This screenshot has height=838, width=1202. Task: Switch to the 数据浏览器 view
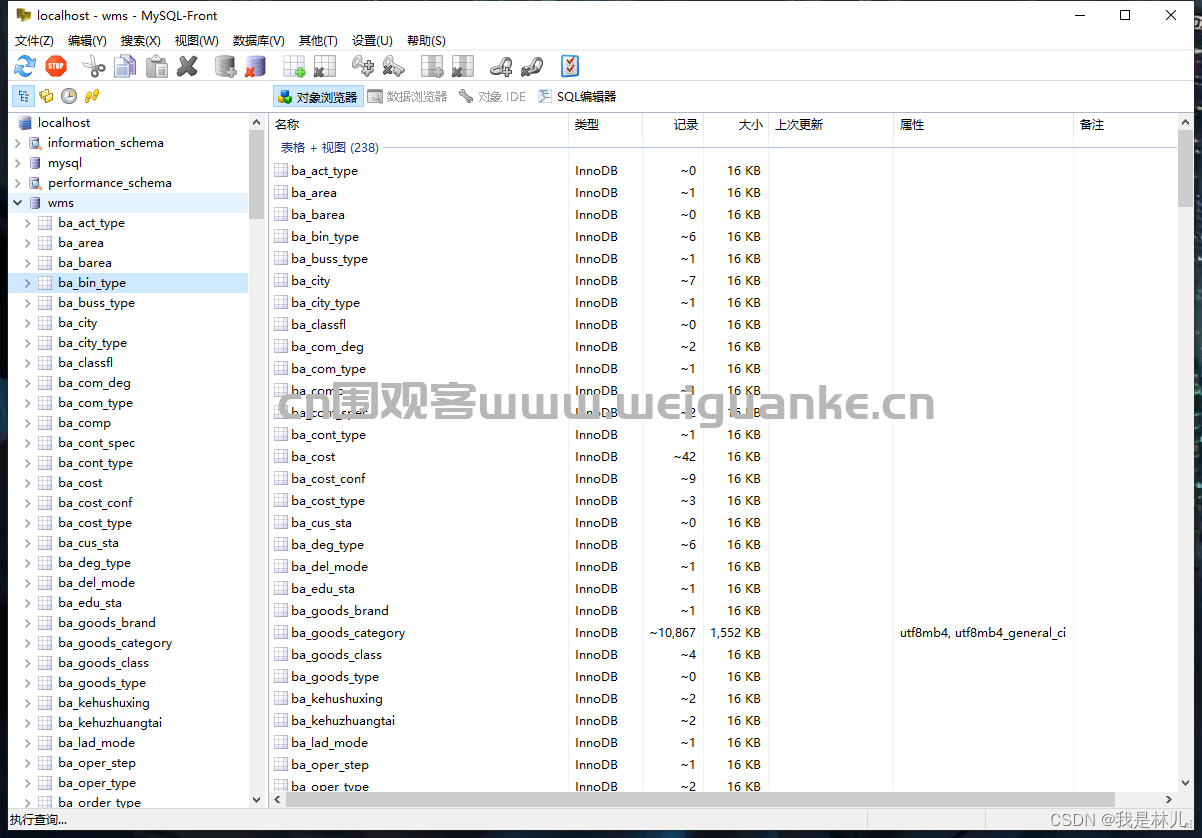tap(408, 97)
